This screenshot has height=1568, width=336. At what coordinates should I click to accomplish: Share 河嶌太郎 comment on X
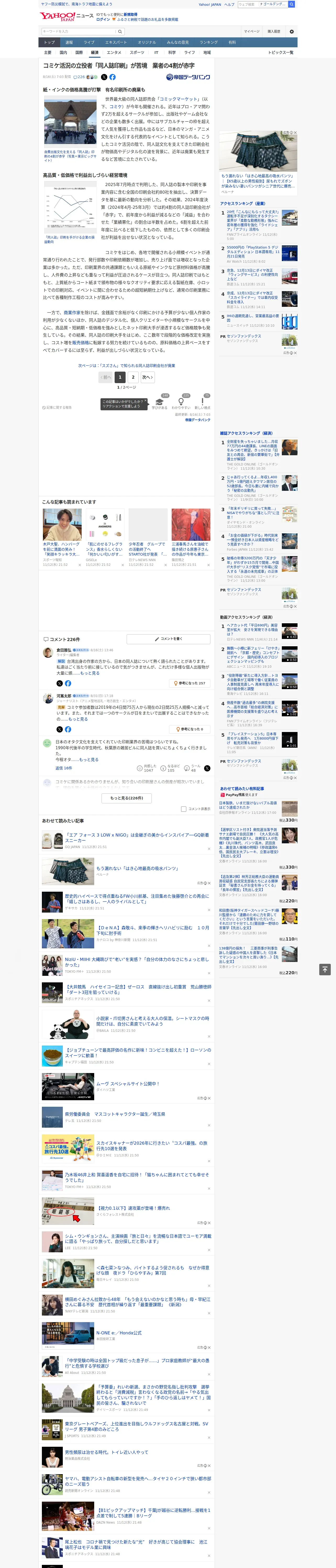click(x=60, y=729)
